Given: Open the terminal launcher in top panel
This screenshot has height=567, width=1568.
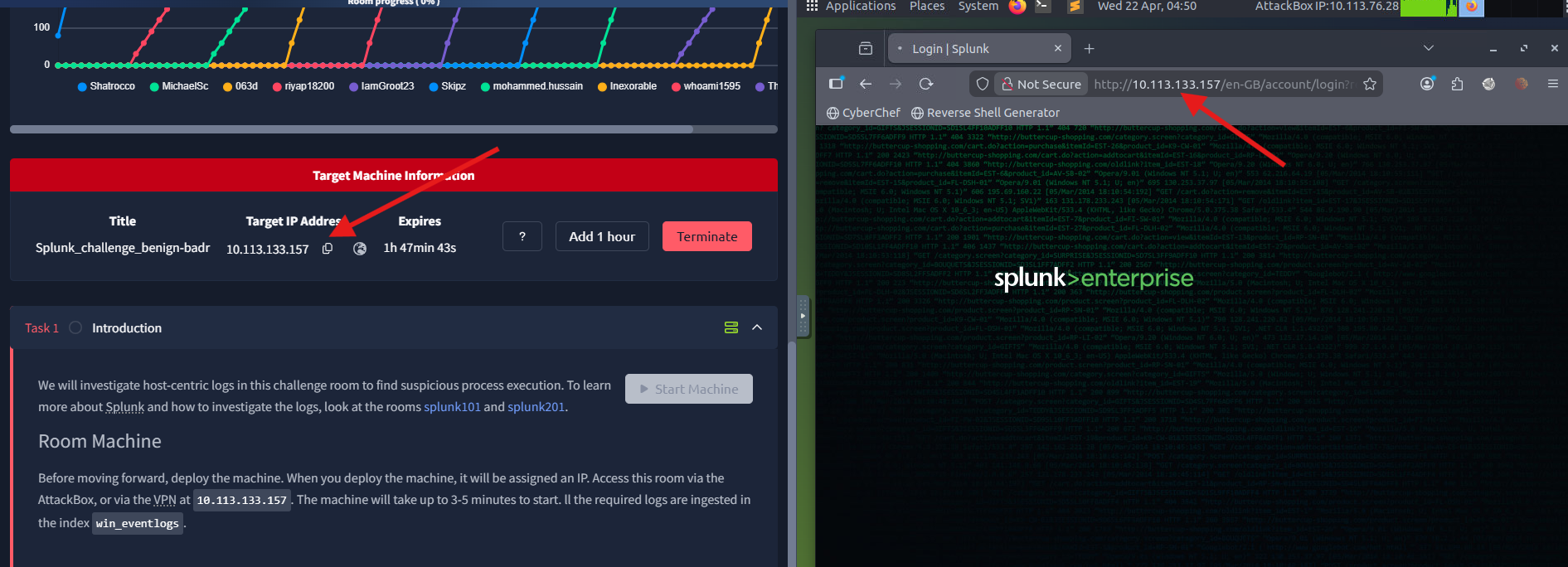Looking at the screenshot, I should coord(1043,7).
